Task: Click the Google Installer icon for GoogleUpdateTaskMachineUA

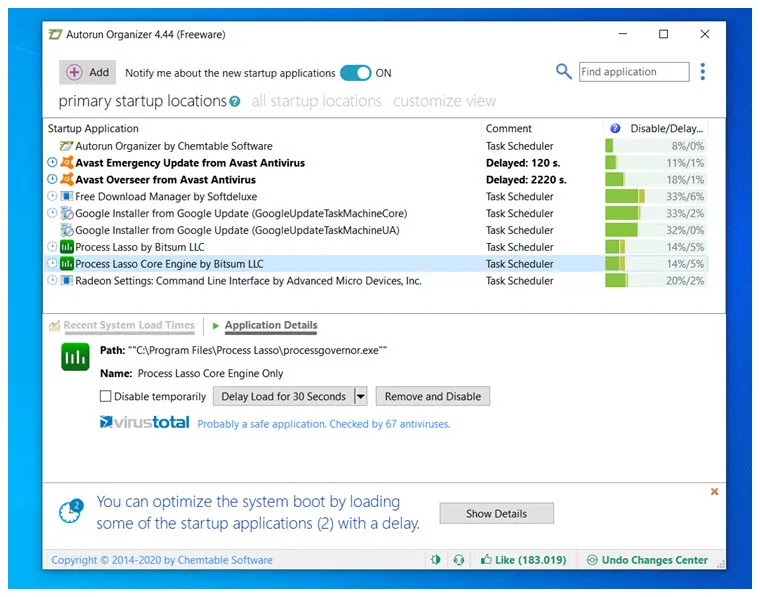Action: (x=67, y=230)
